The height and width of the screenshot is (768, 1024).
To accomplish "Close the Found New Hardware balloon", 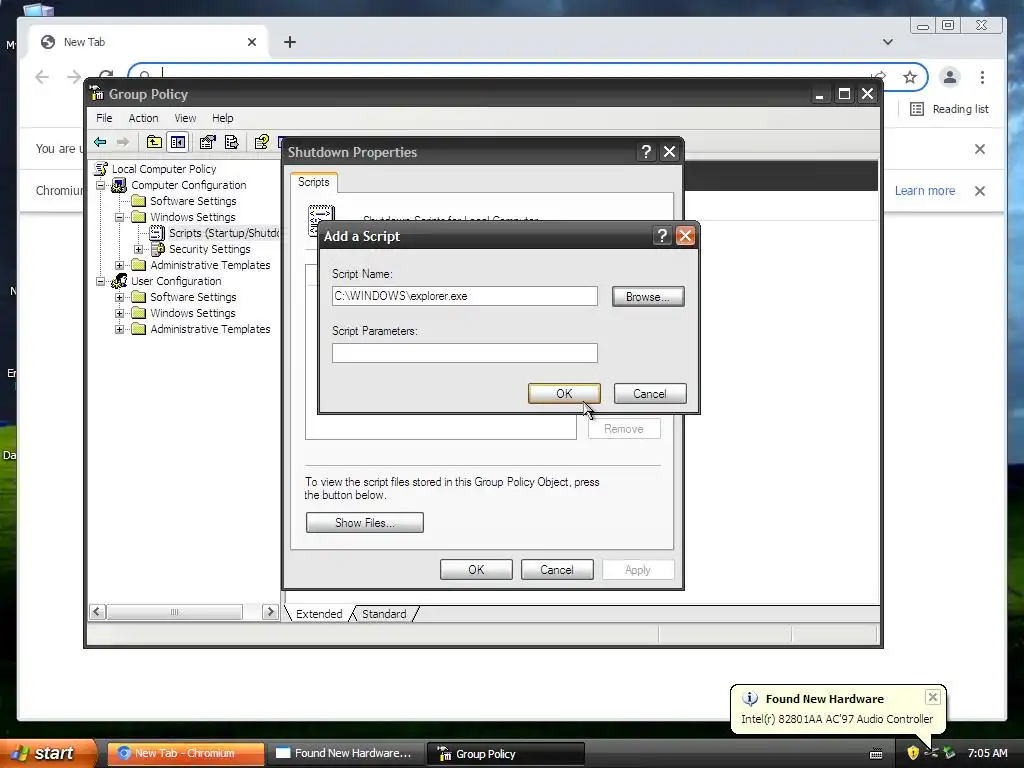I will pyautogui.click(x=933, y=697).
